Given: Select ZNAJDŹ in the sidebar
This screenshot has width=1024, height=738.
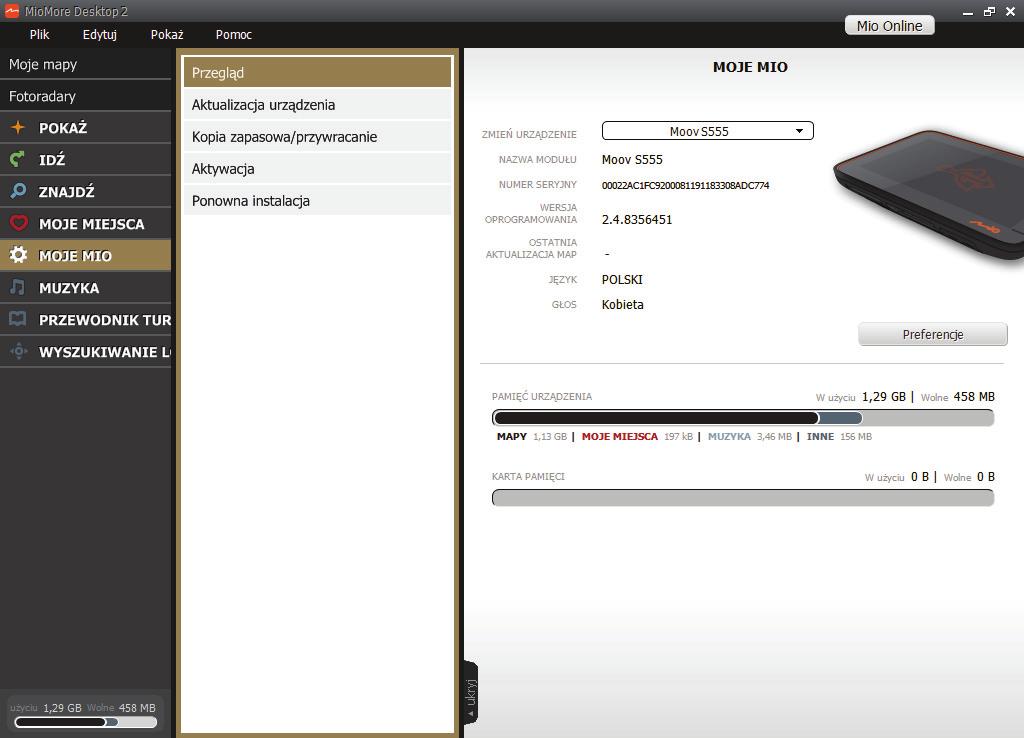Looking at the screenshot, I should click(x=86, y=191).
